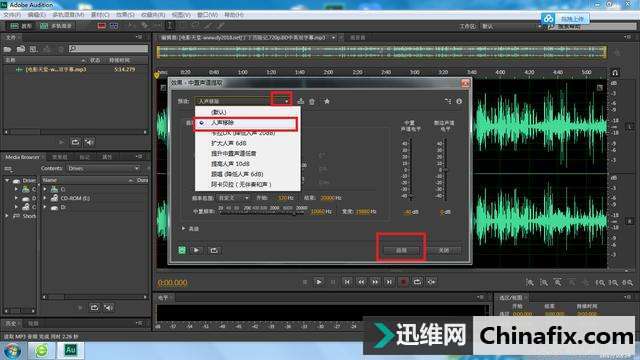
Task: Open the Effects menu
Action: click(x=125, y=15)
